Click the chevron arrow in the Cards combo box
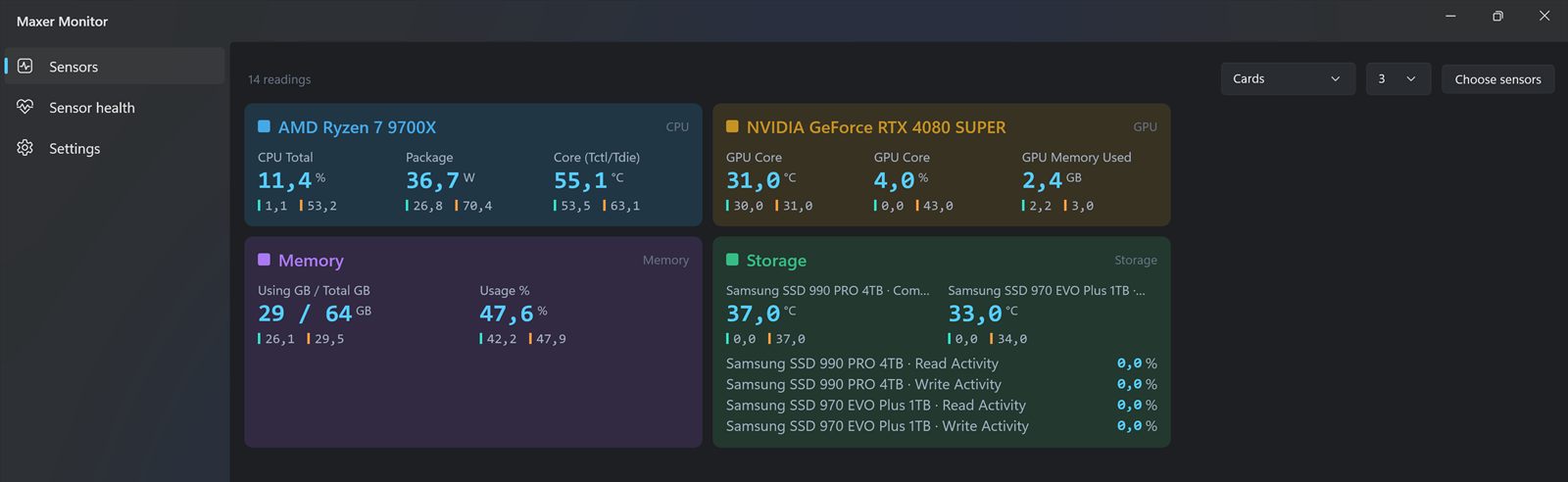1568x482 pixels. [1335, 79]
